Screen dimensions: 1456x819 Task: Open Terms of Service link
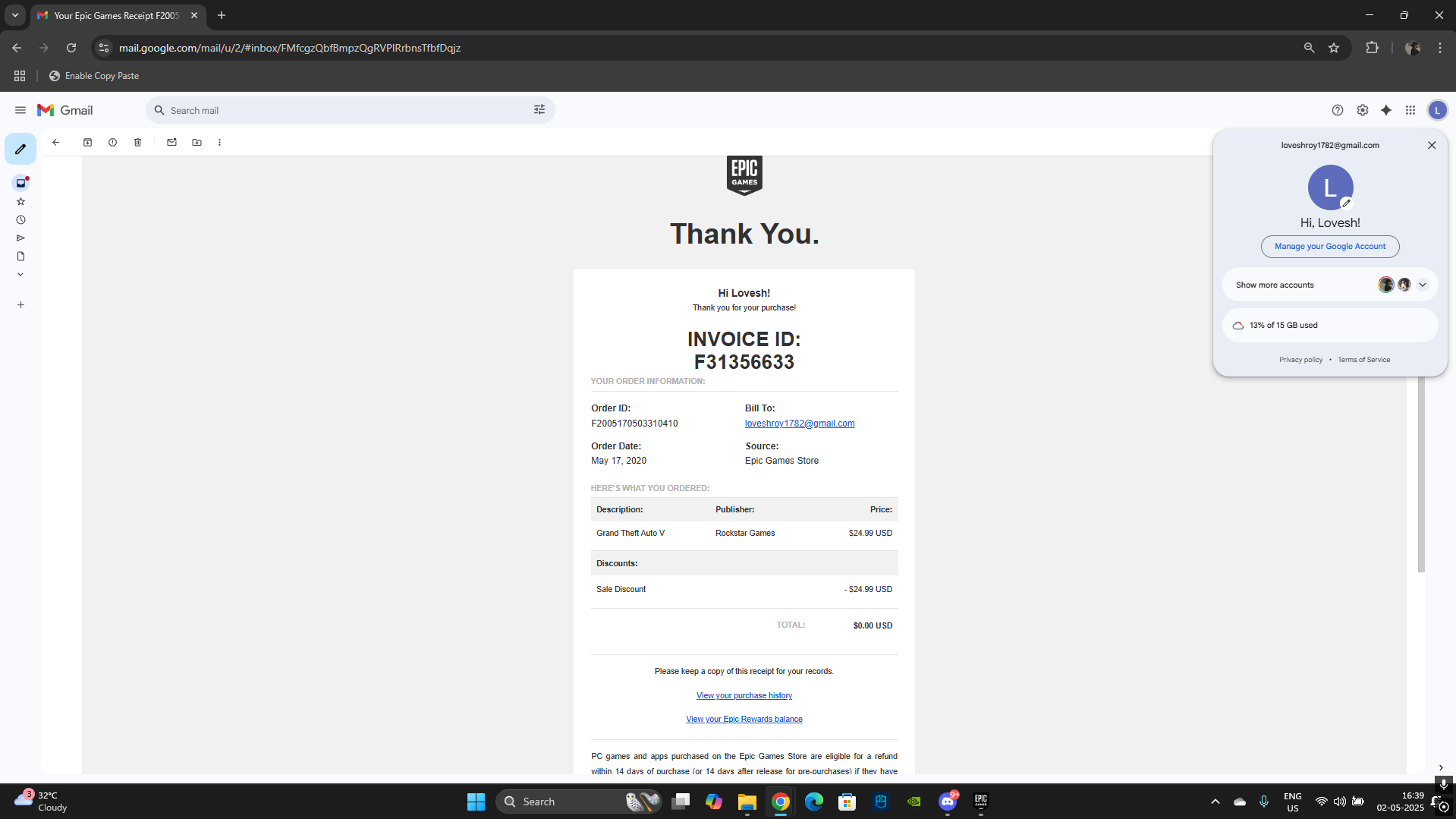click(x=1363, y=360)
